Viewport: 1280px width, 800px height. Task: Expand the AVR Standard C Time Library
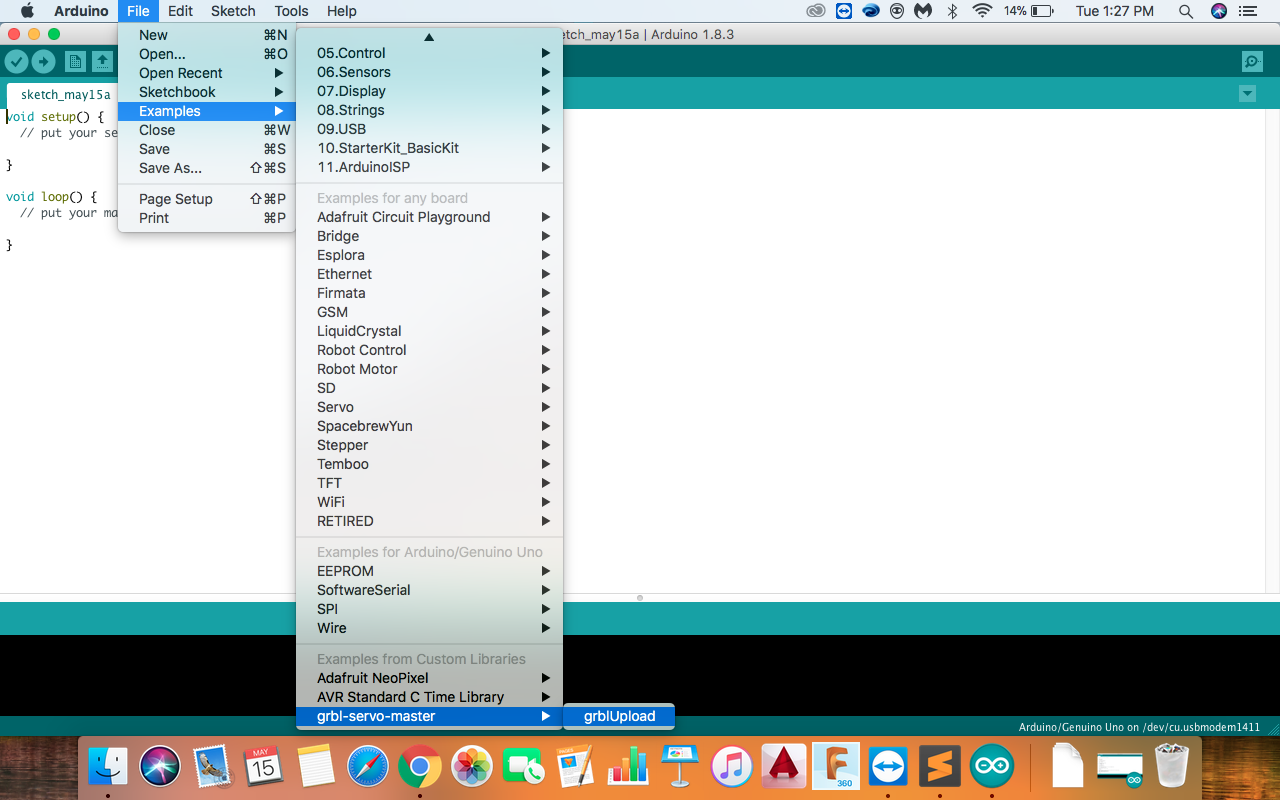pos(429,697)
